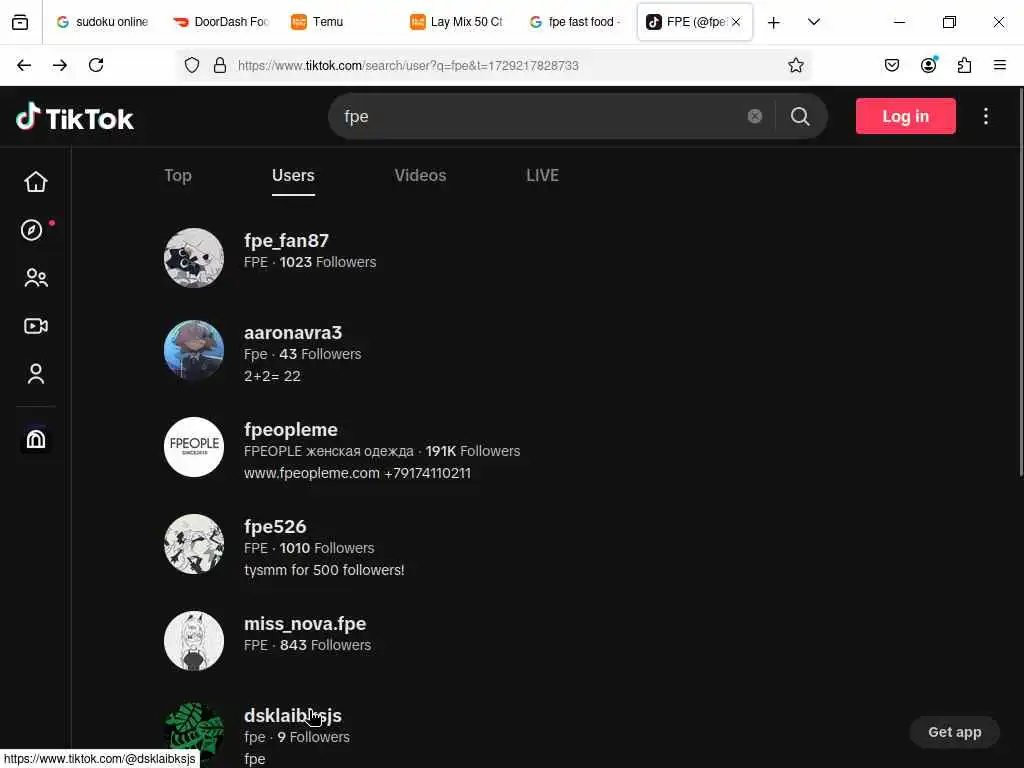Open the For You home icon
This screenshot has width=1024, height=768.
click(36, 182)
